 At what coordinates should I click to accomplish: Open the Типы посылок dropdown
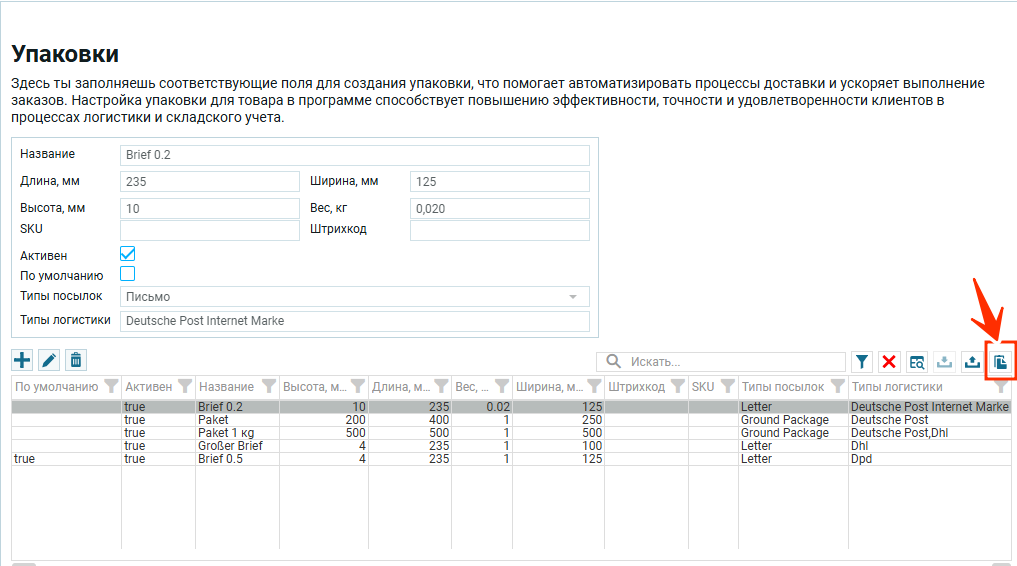coord(355,297)
